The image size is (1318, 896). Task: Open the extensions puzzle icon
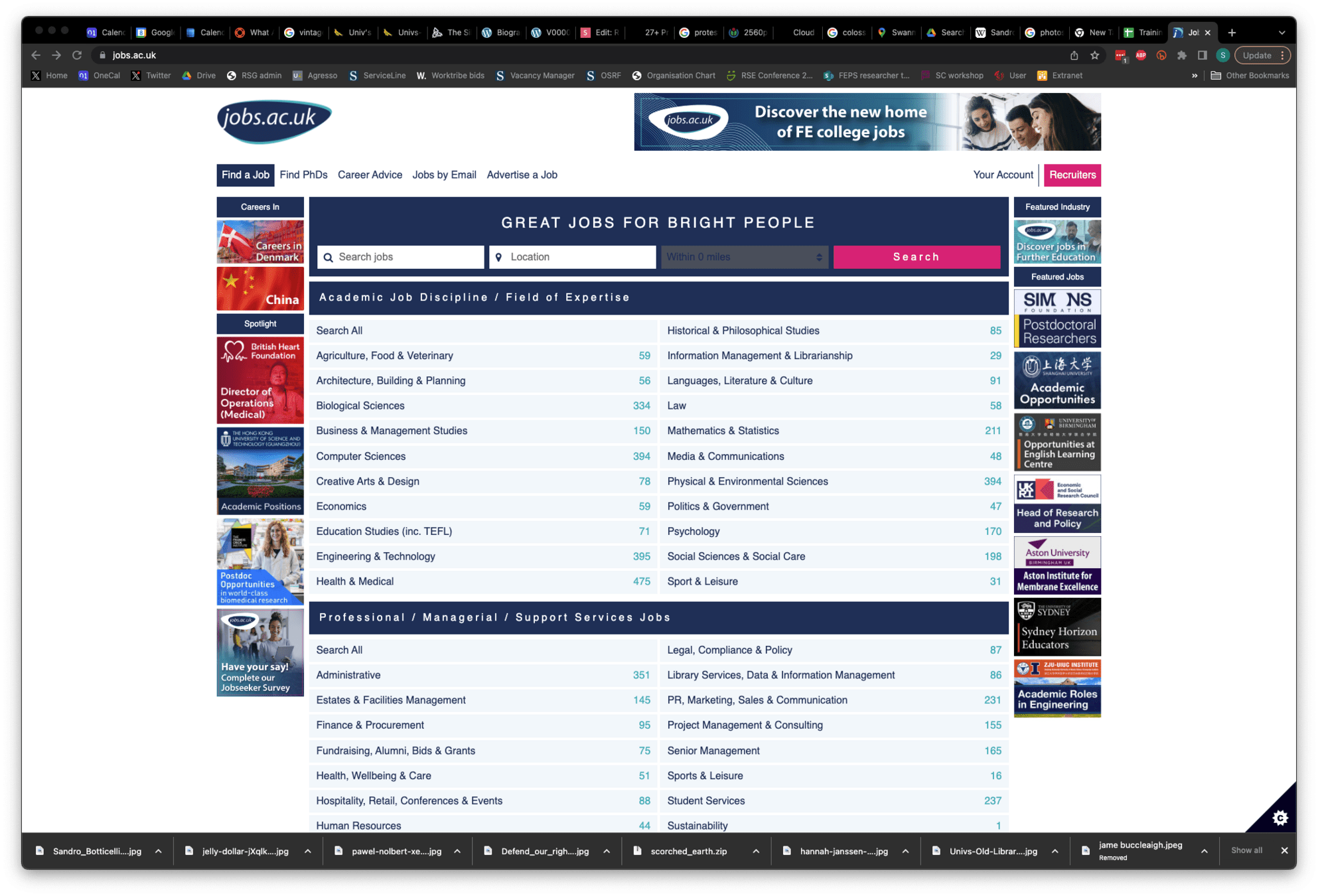pyautogui.click(x=1181, y=55)
